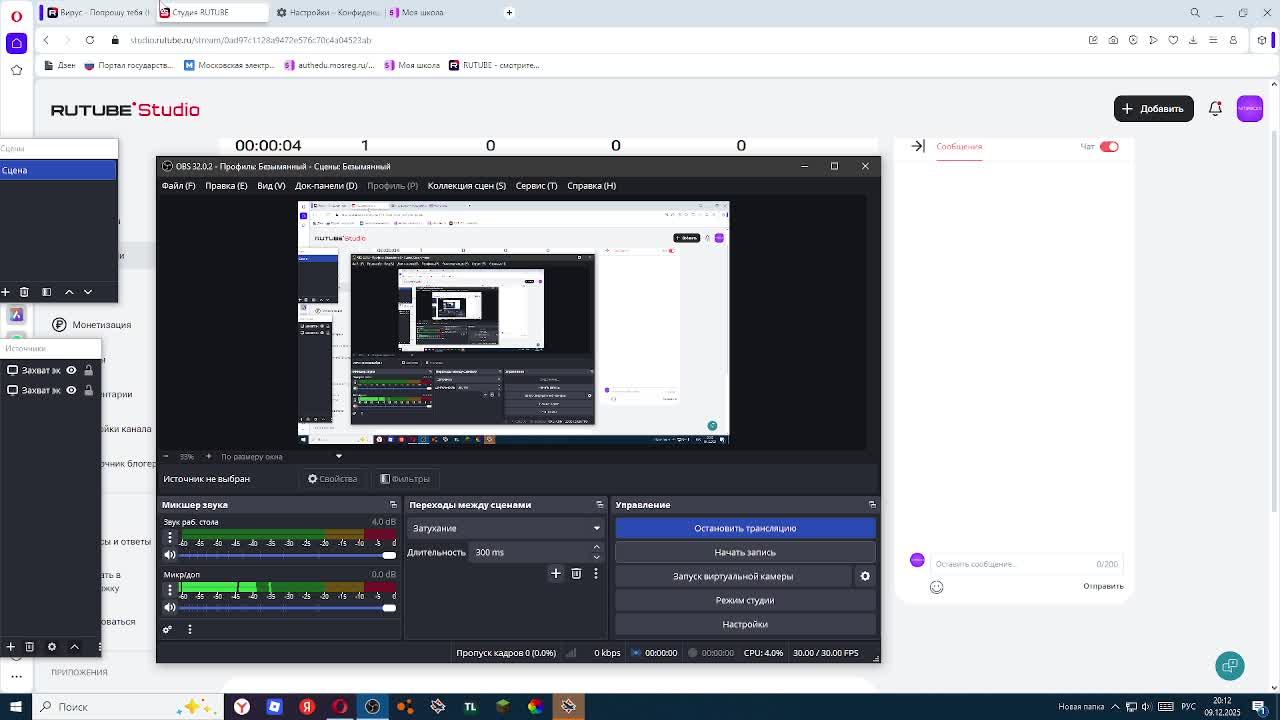The height and width of the screenshot is (720, 1280).
Task: Open Микр/доп track options menu
Action: coord(170,590)
